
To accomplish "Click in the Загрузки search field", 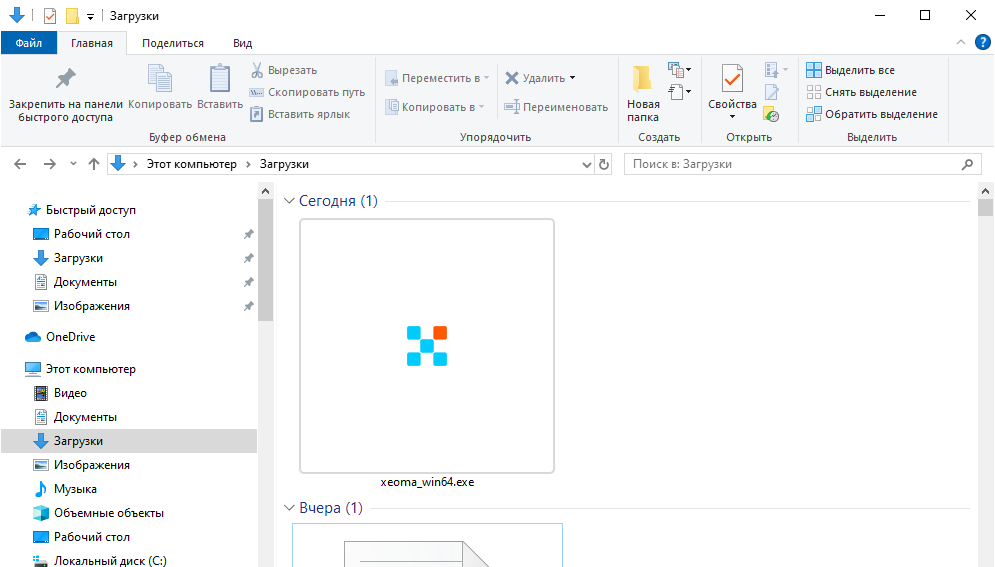I will click(790, 164).
